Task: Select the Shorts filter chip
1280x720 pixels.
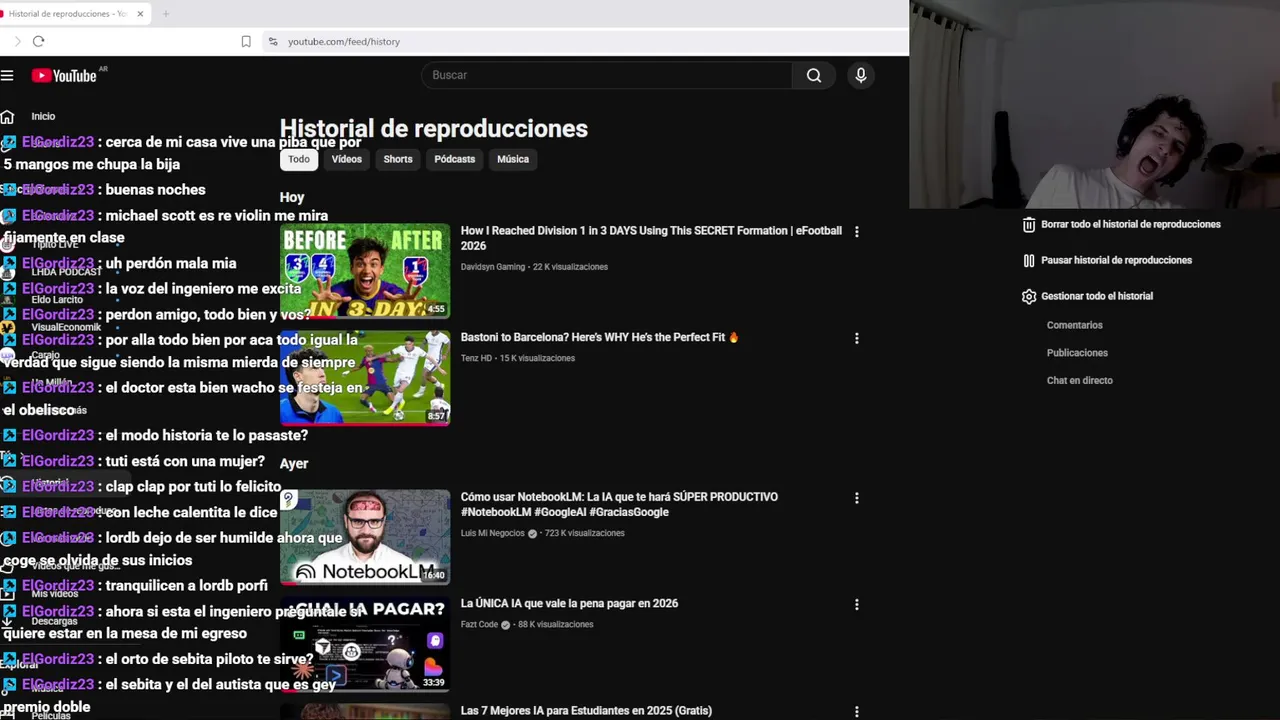Action: point(398,159)
